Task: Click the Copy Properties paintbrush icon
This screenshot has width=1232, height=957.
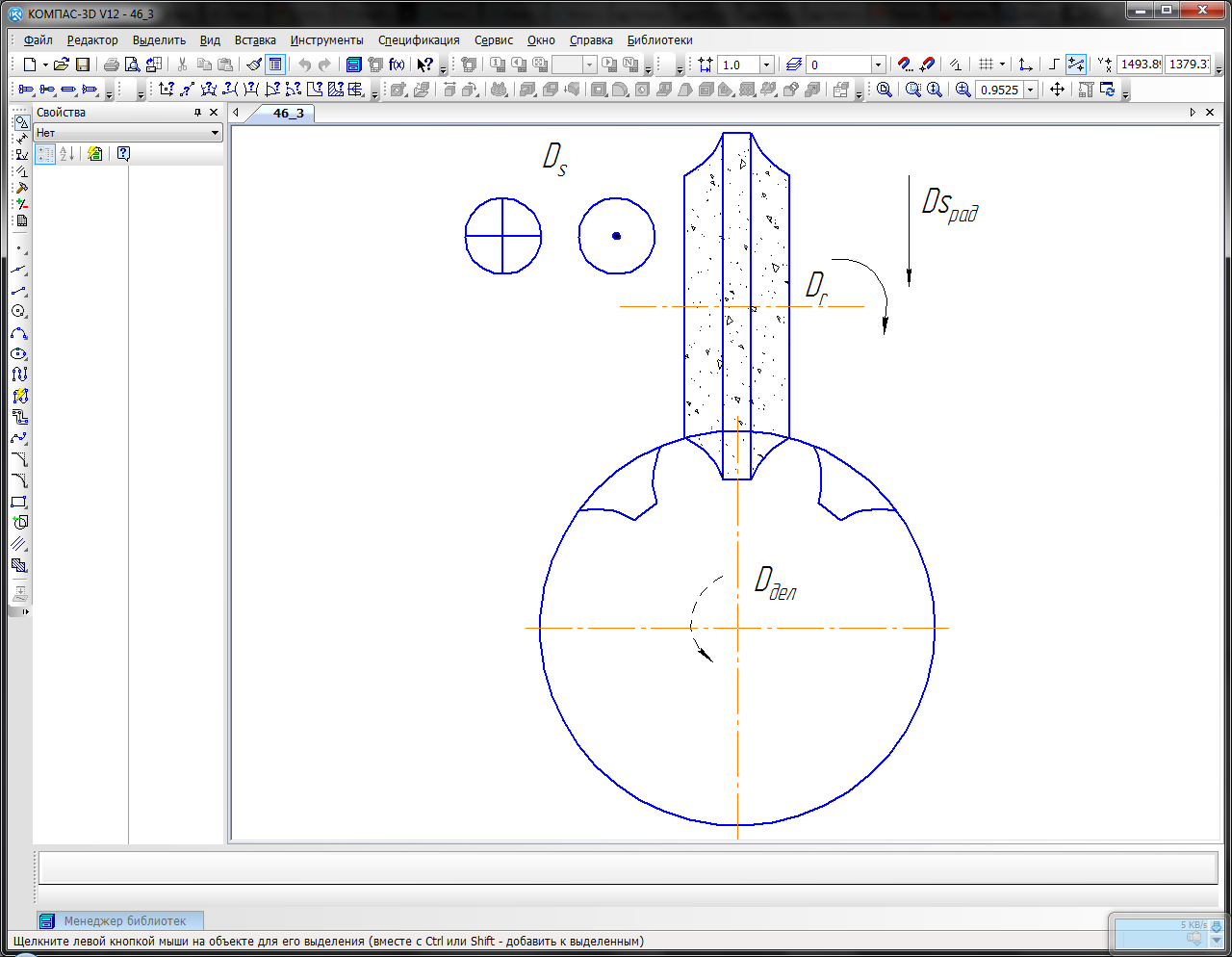Action: pyautogui.click(x=254, y=65)
